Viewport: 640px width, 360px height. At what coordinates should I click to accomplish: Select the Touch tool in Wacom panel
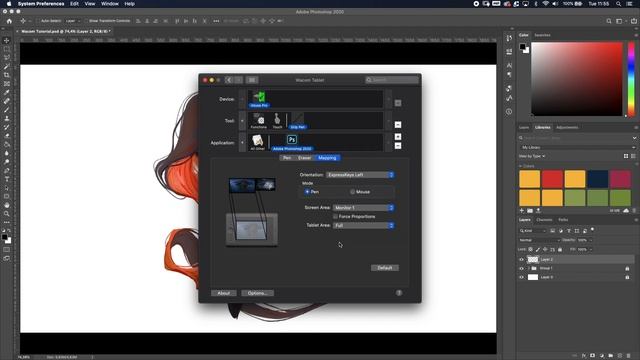(x=277, y=121)
